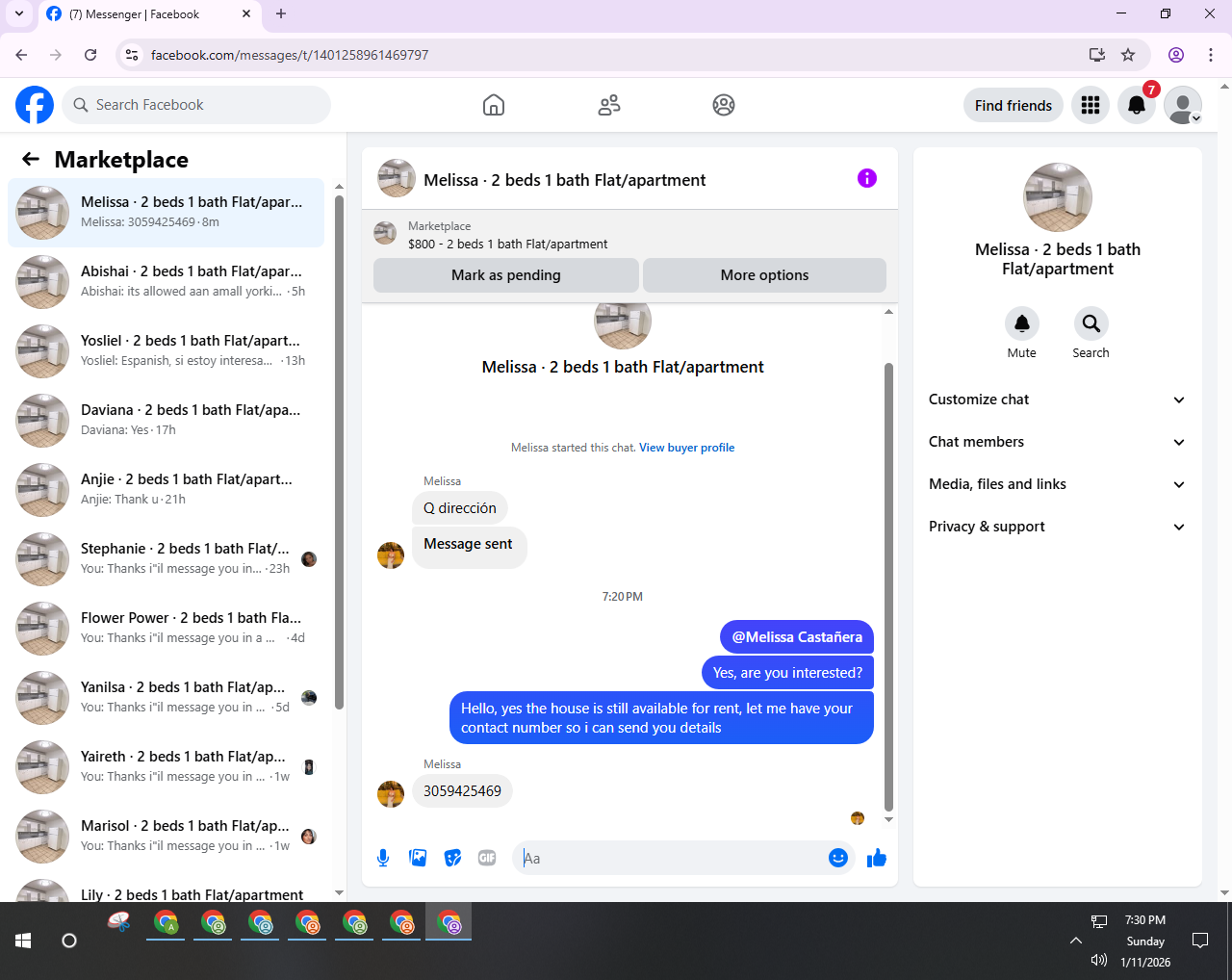The height and width of the screenshot is (980, 1232).
Task: Open the $800 Marketplace listing banner
Action: [x=629, y=235]
